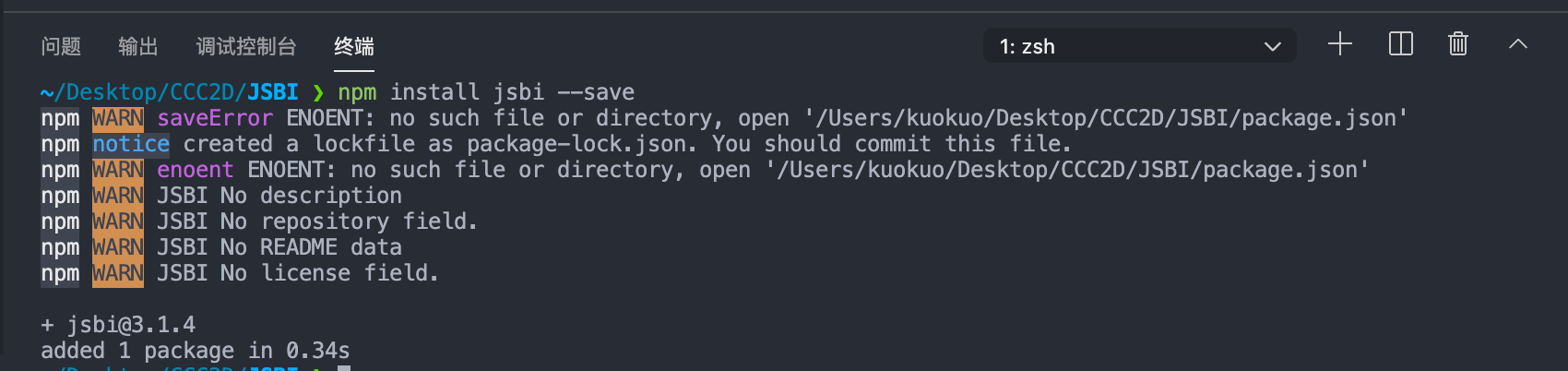Create a new terminal with plus icon
1568x371 pixels.
click(1340, 43)
